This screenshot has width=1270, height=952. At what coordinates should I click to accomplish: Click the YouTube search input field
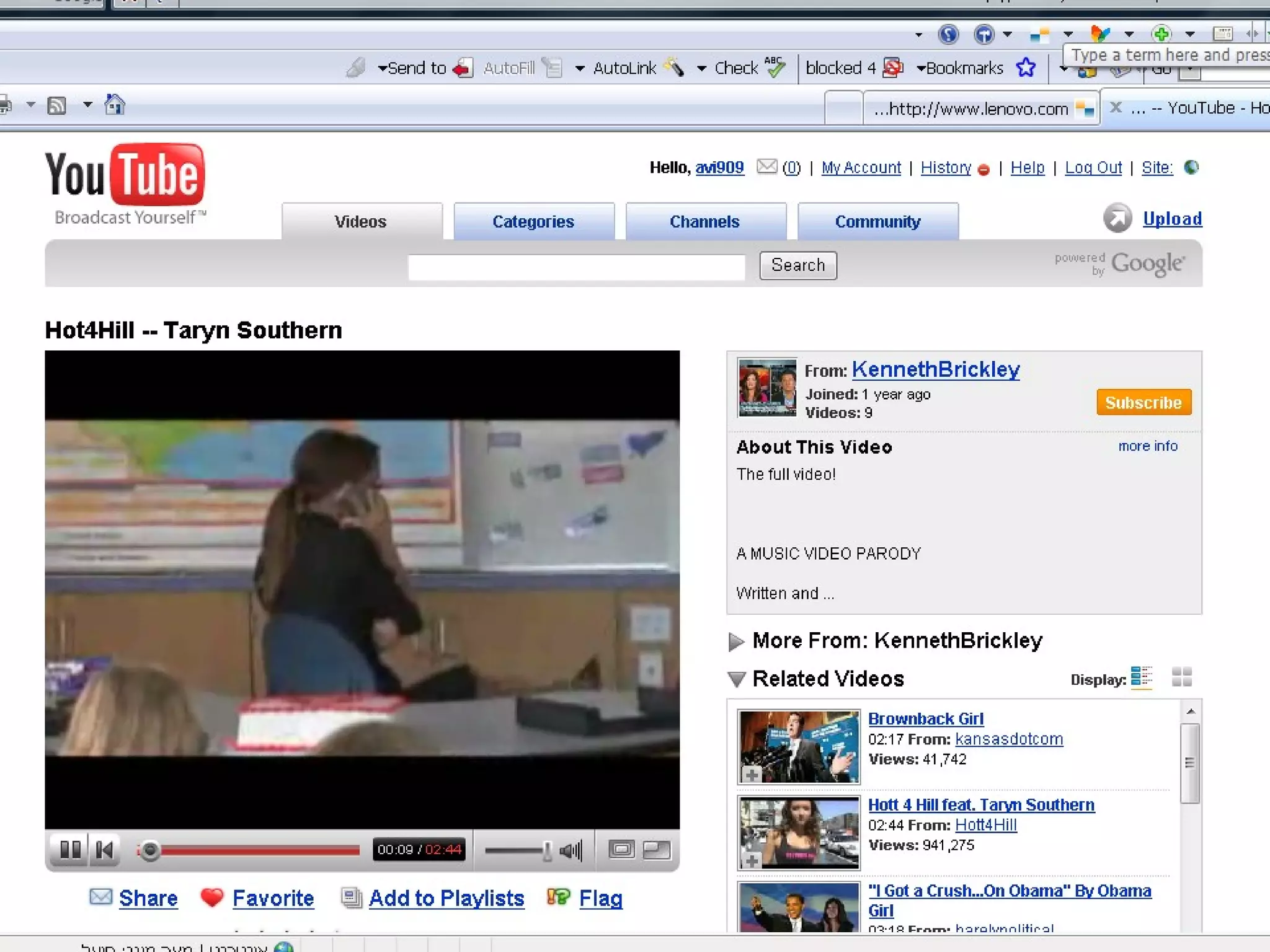point(576,267)
